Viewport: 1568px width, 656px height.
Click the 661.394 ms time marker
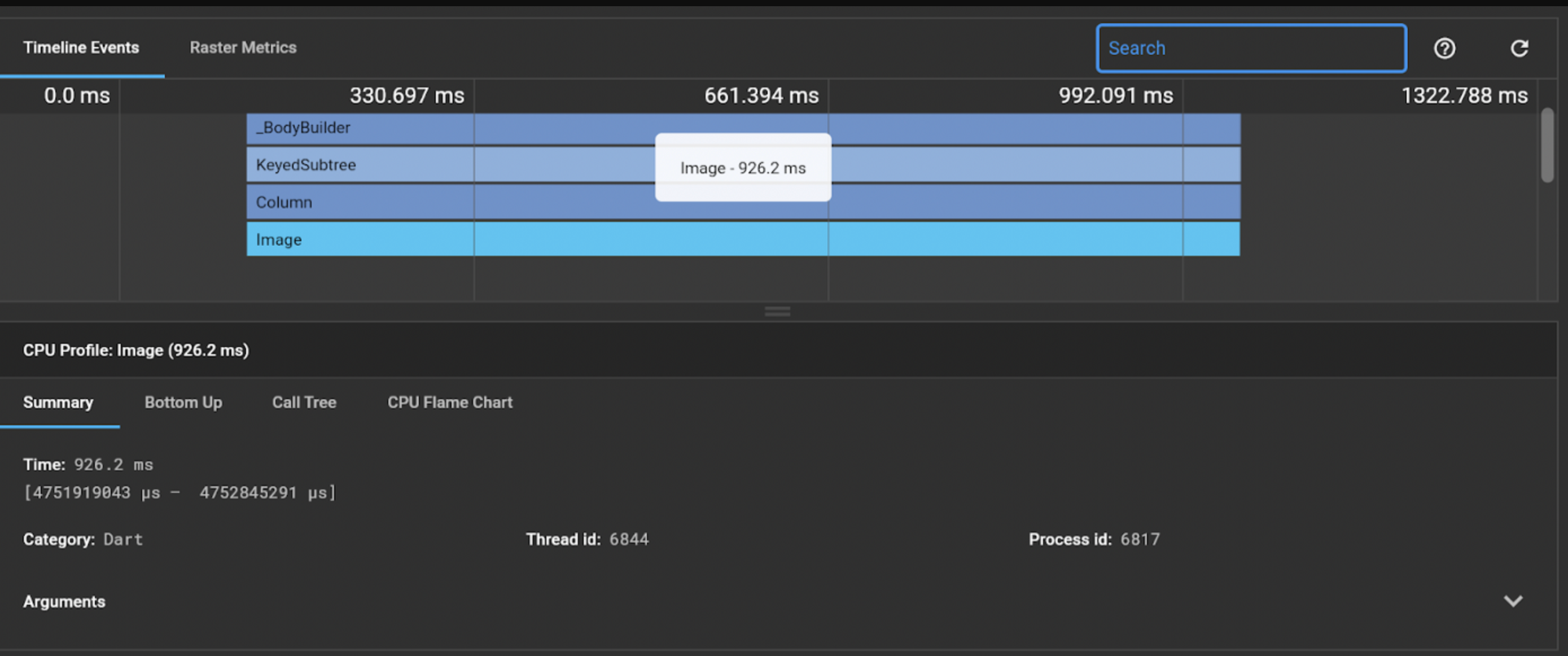pyautogui.click(x=761, y=95)
